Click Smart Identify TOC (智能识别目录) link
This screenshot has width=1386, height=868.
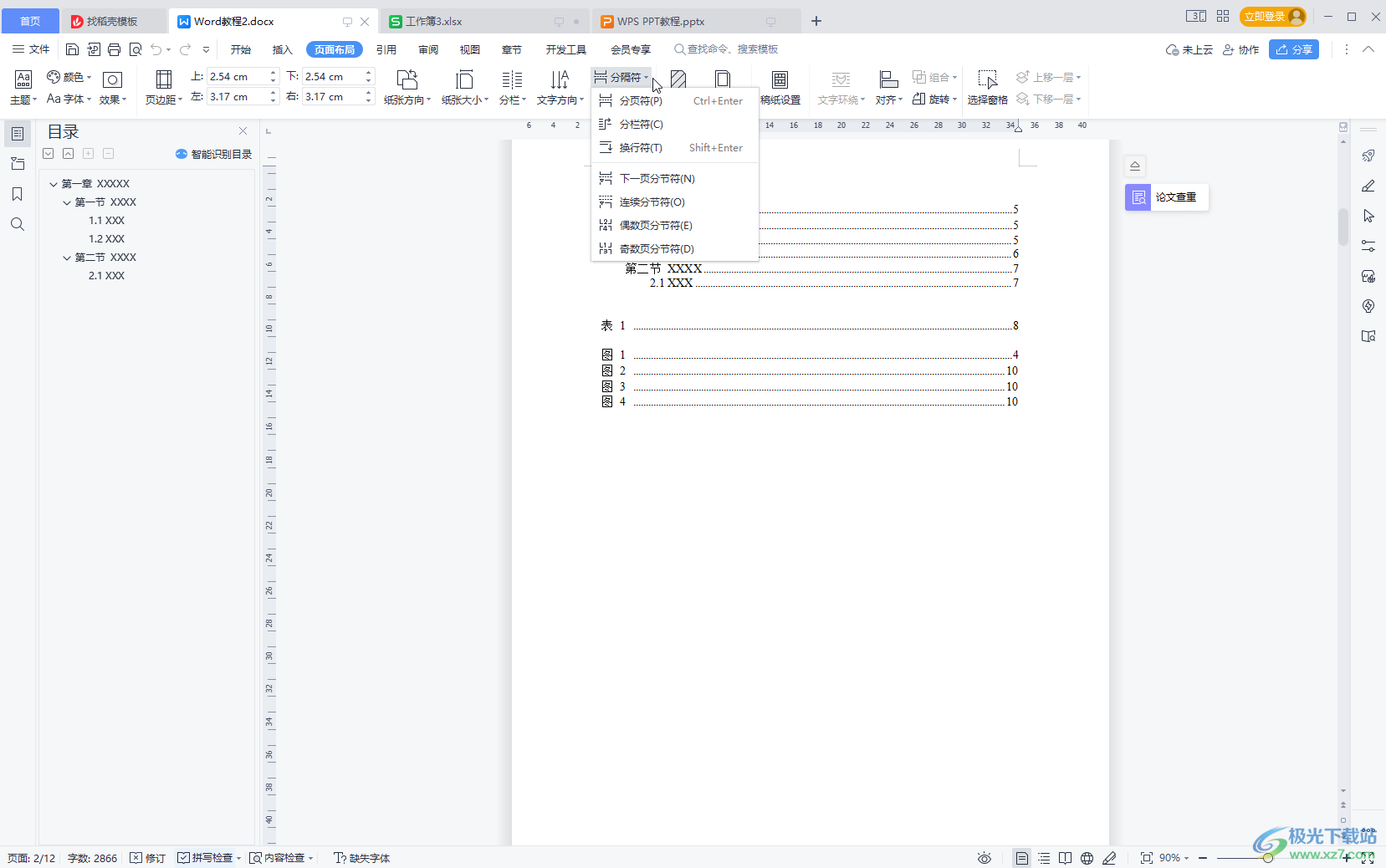pos(213,154)
